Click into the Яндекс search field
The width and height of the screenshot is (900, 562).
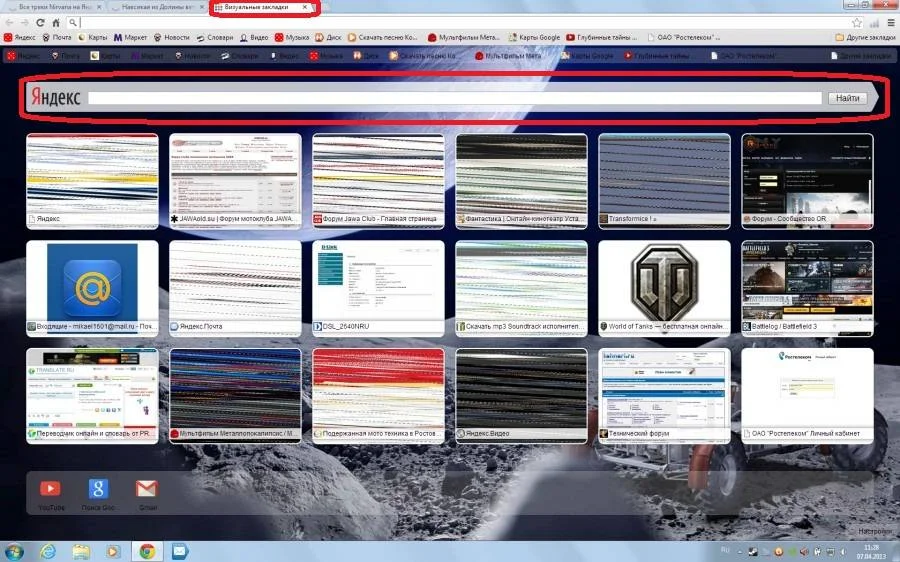click(x=455, y=98)
